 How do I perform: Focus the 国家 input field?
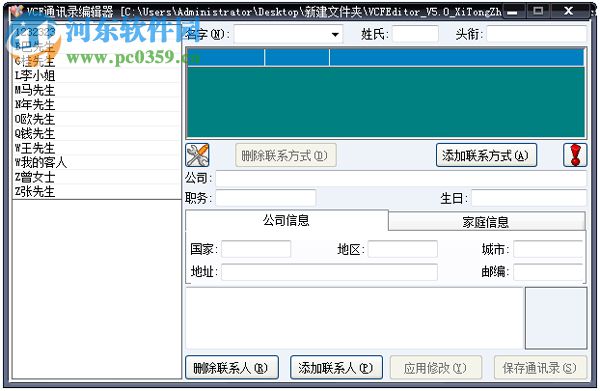coord(256,249)
